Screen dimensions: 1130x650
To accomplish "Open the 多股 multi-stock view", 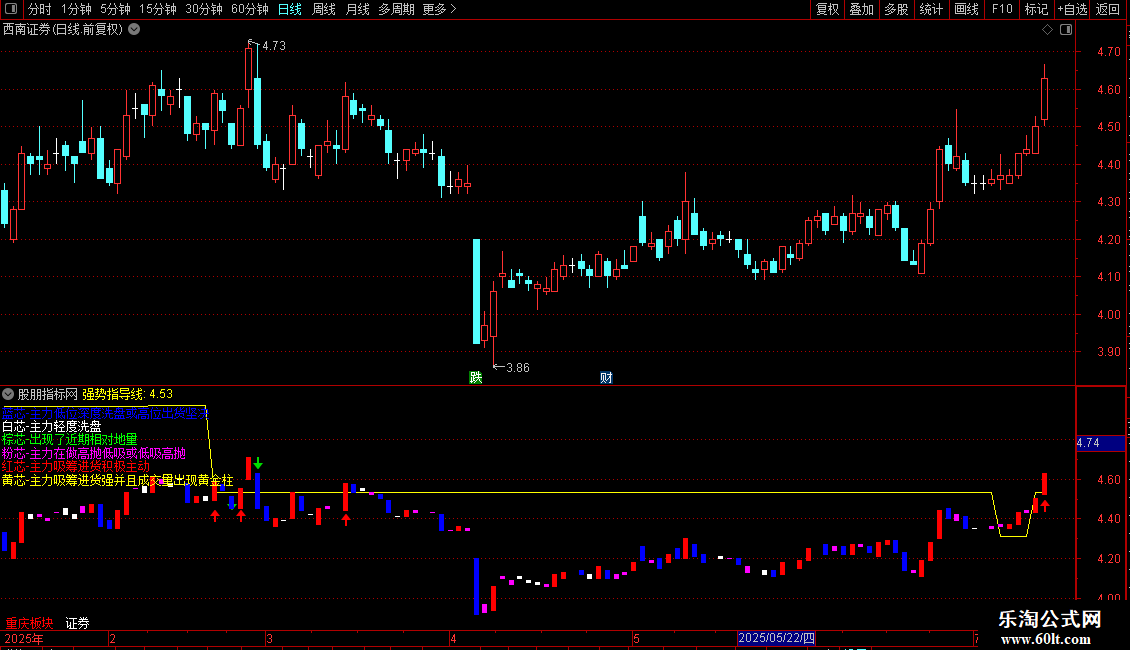I will pos(896,9).
